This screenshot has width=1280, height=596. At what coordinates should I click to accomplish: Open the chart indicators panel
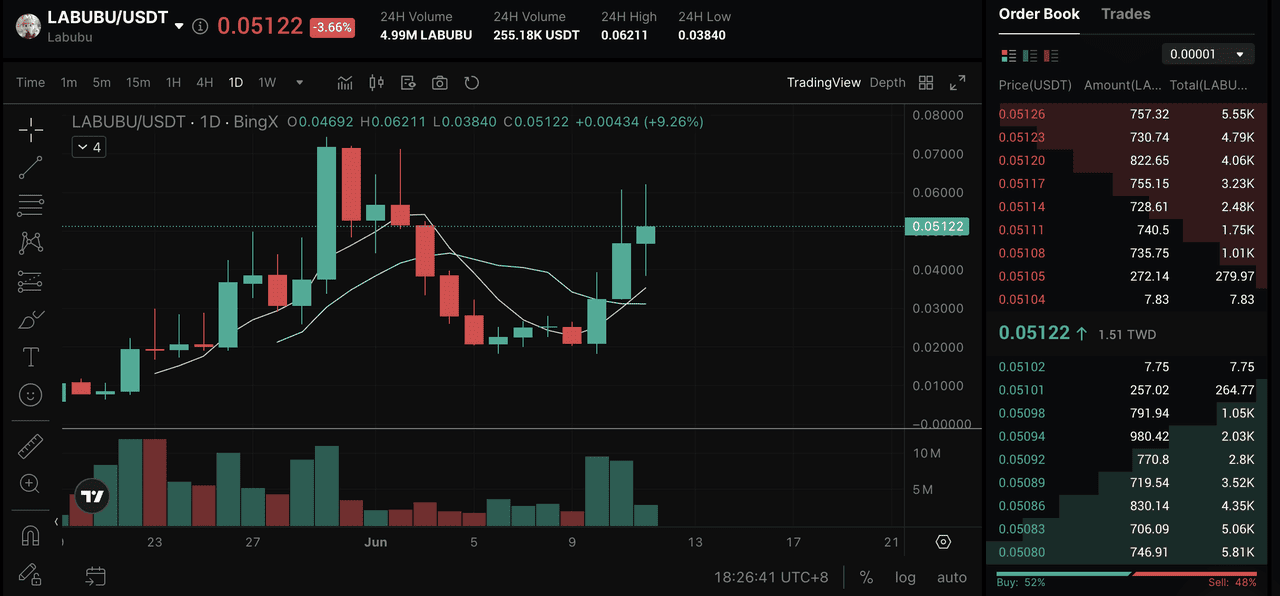tap(345, 83)
